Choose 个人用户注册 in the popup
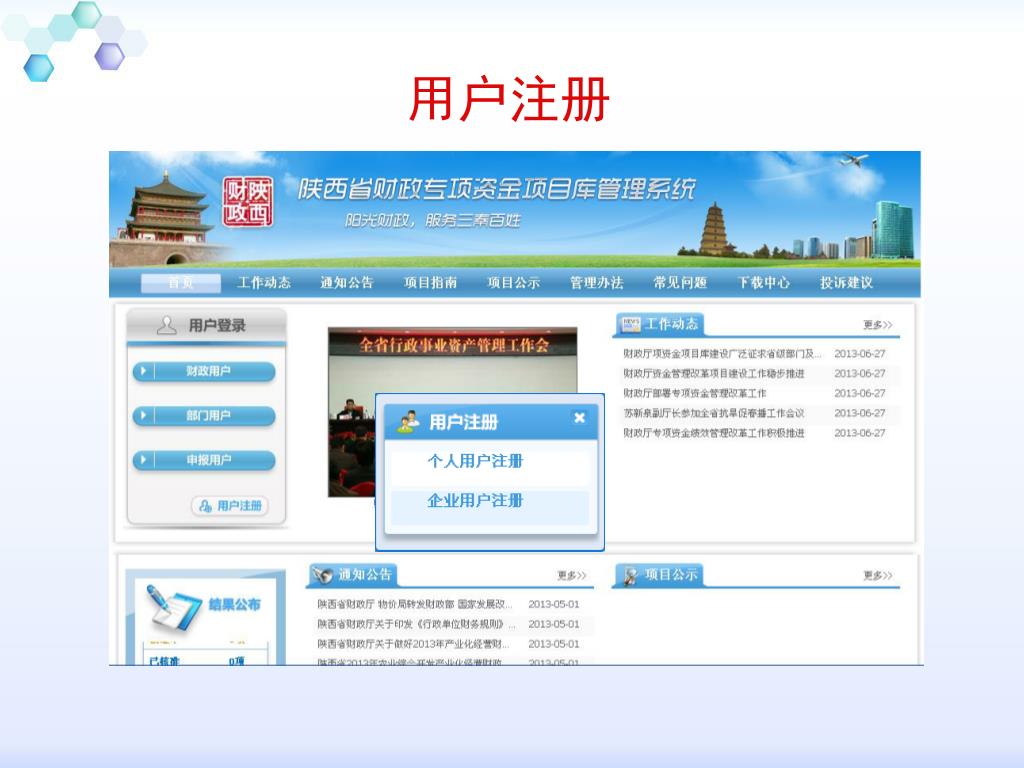Image resolution: width=1024 pixels, height=768 pixels. tap(475, 462)
